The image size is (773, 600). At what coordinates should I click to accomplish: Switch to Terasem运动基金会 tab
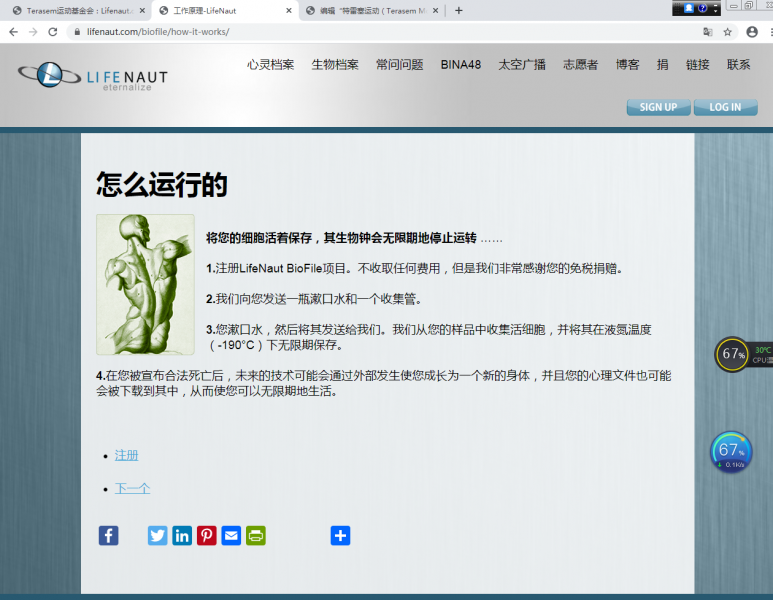(74, 10)
